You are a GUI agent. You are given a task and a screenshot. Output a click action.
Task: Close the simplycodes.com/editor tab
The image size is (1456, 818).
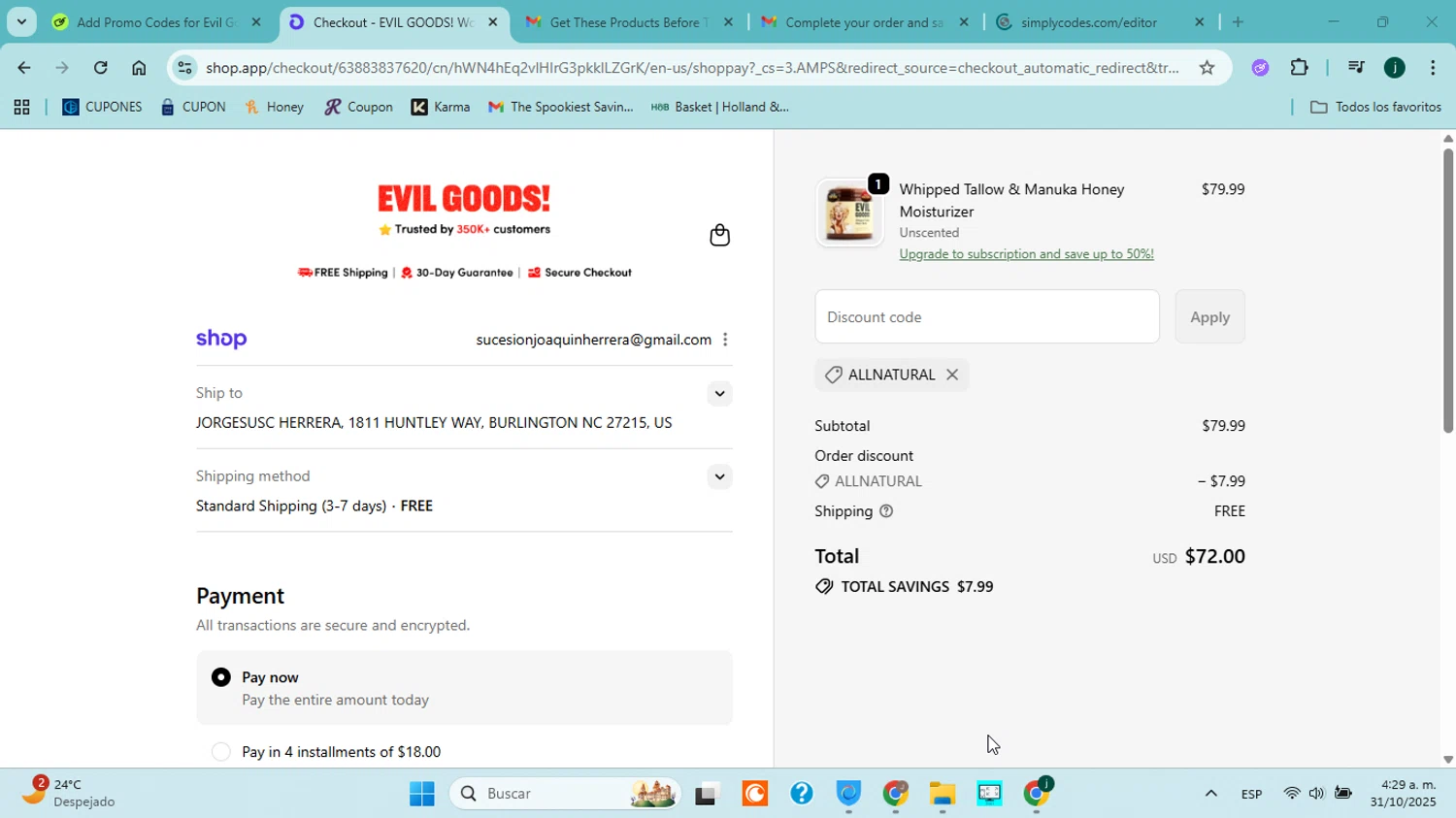tap(1200, 21)
